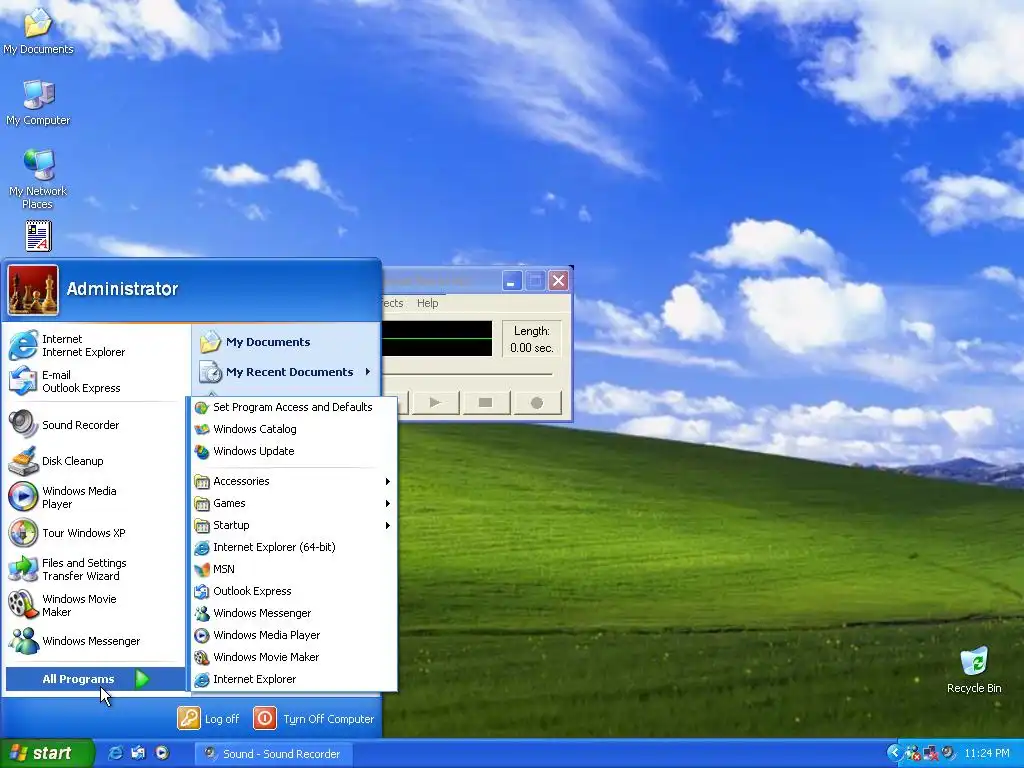Expand the Accessories submenu
The height and width of the screenshot is (768, 1024).
[293, 481]
